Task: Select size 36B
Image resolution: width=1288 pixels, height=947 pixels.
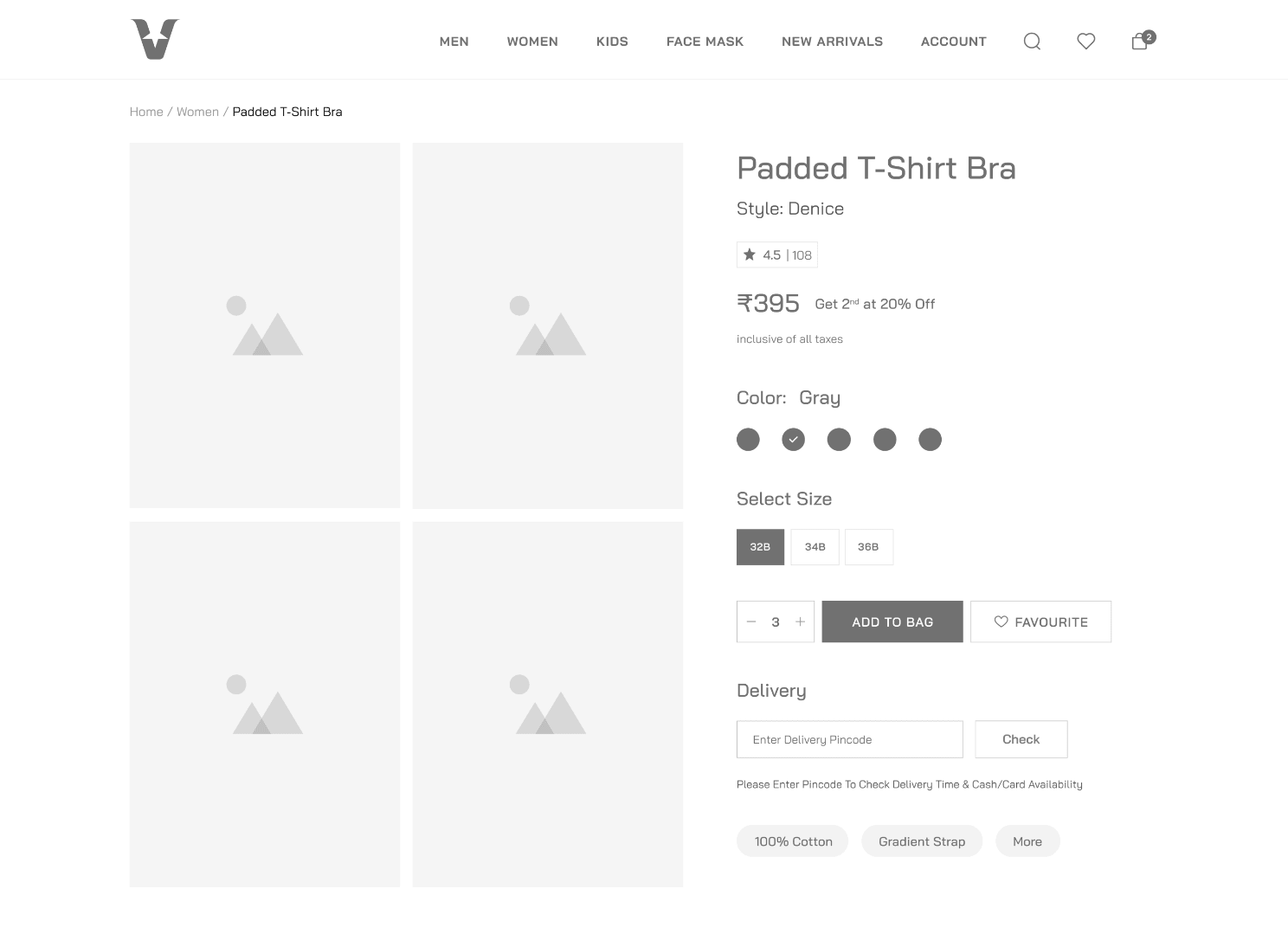Action: click(868, 547)
